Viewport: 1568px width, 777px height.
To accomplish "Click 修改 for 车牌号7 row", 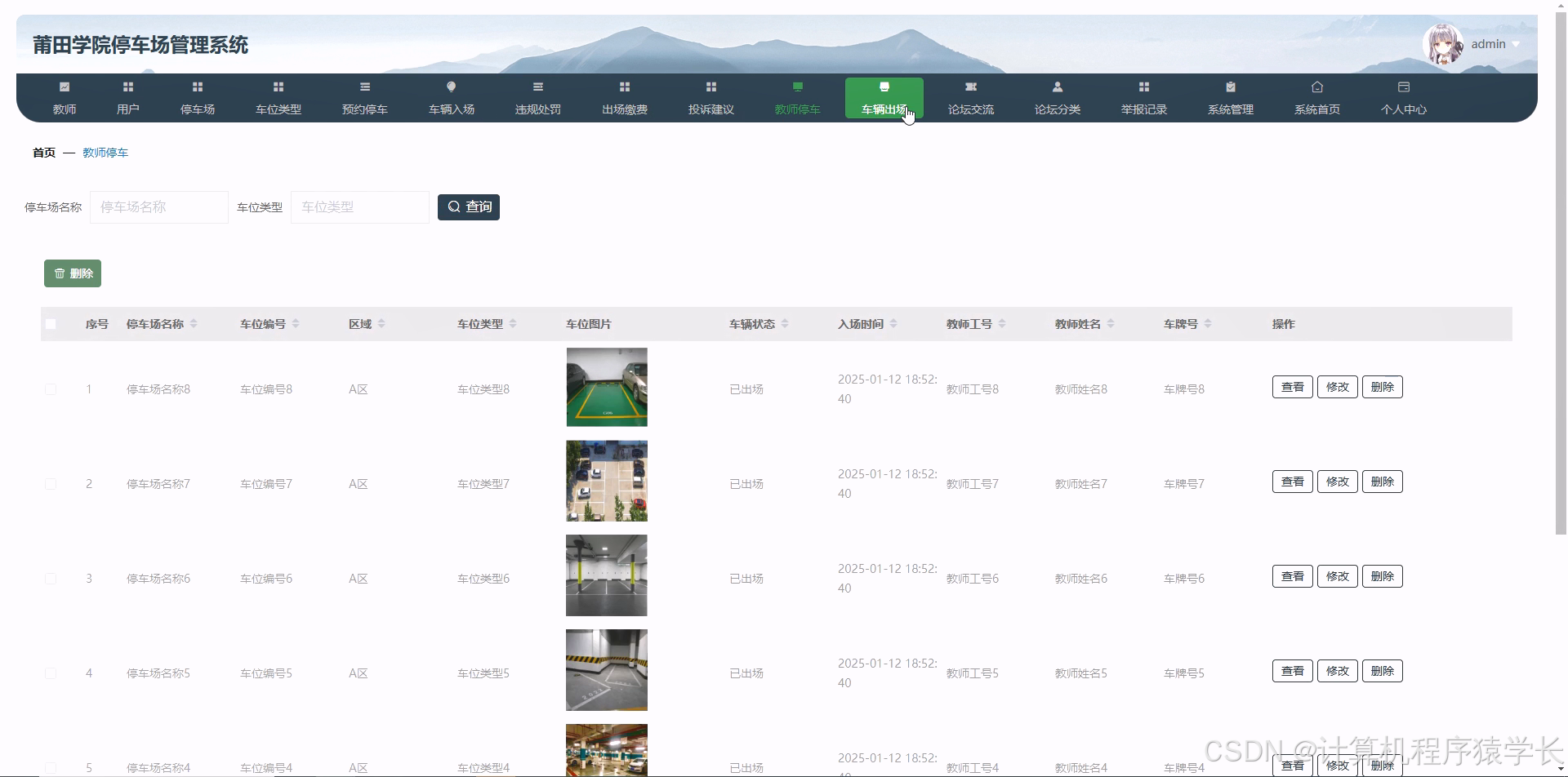I will [x=1337, y=482].
